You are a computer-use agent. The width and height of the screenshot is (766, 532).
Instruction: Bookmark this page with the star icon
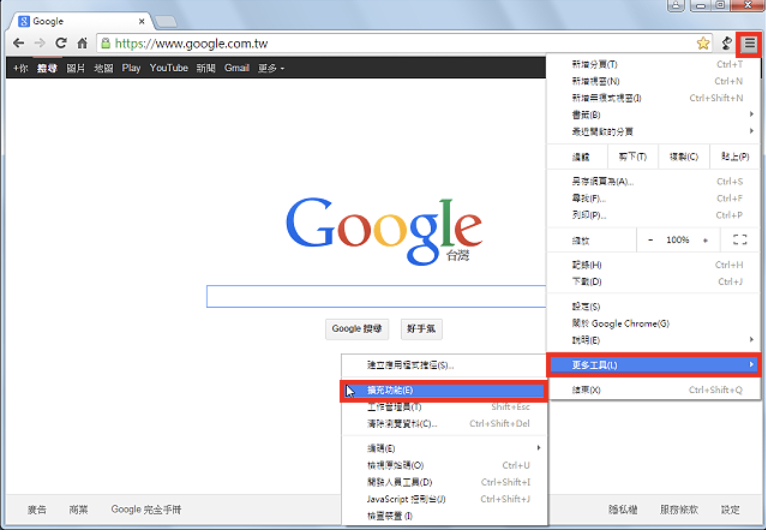pyautogui.click(x=703, y=43)
